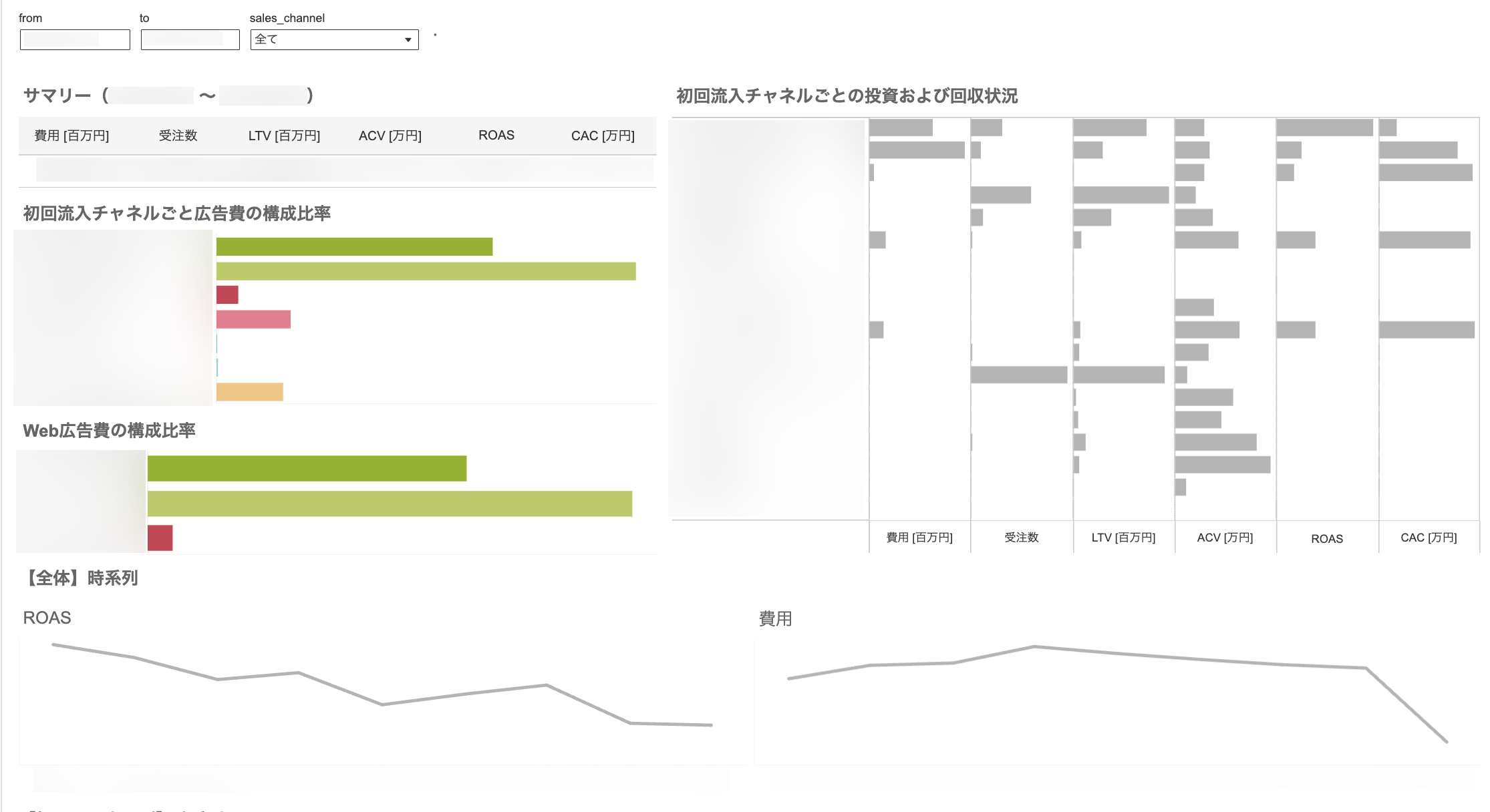The image size is (1490, 812).
Task: Click the 受注数 axis label under investment chart
Action: coord(1021,538)
